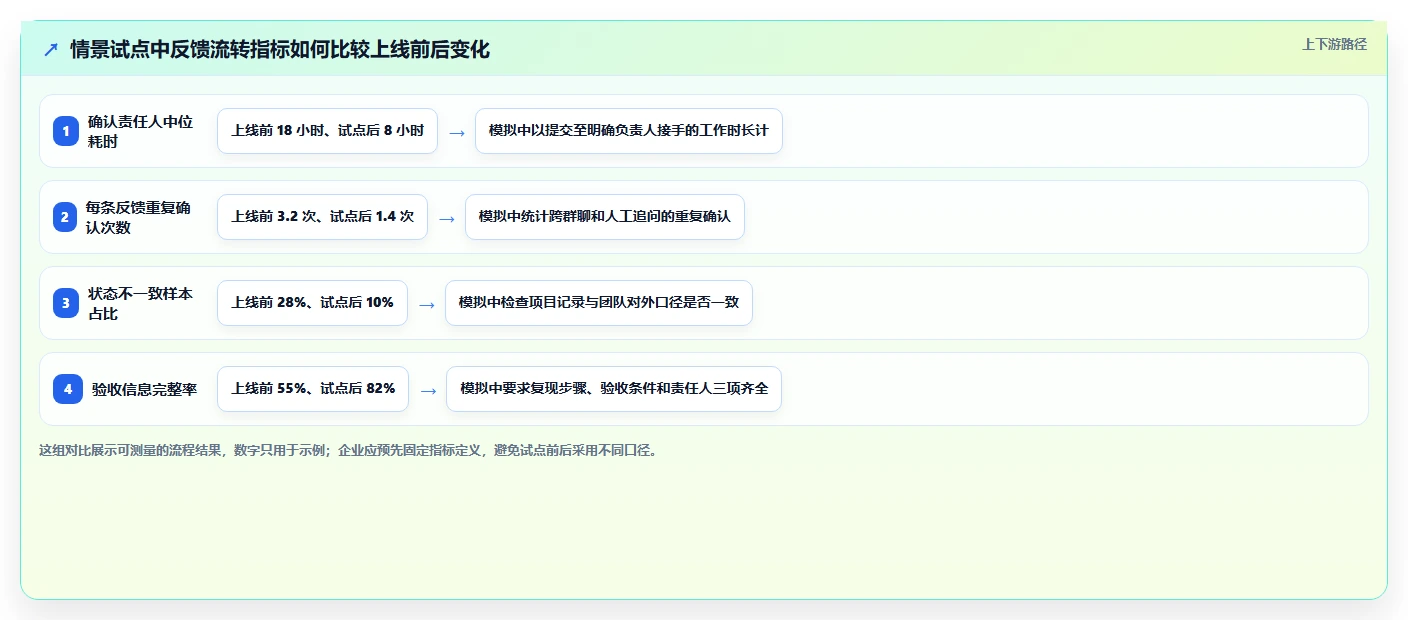
Task: Select the 确认责任人中位耗时 label
Action: tap(140, 131)
